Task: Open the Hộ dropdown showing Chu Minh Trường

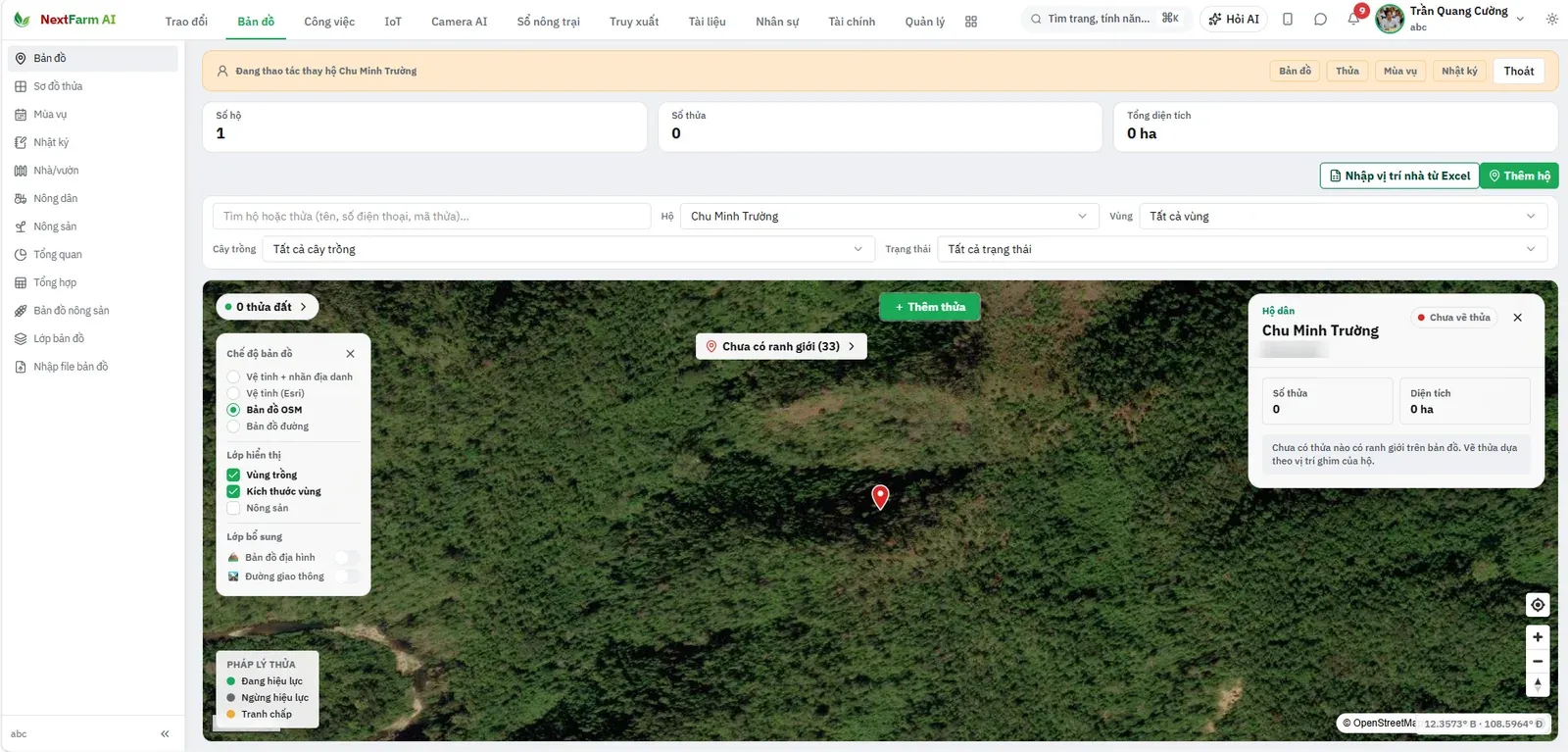Action: click(889, 217)
